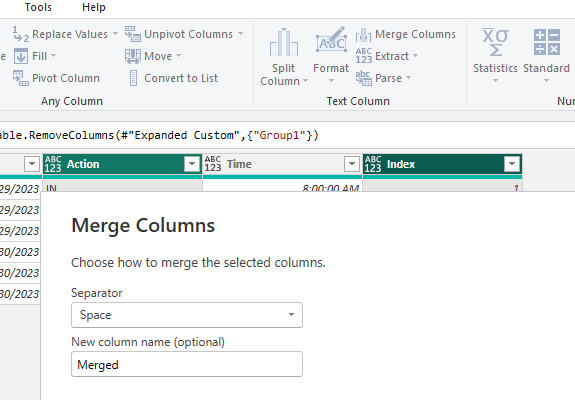Expand the Move dropdown arrow

pos(179,56)
